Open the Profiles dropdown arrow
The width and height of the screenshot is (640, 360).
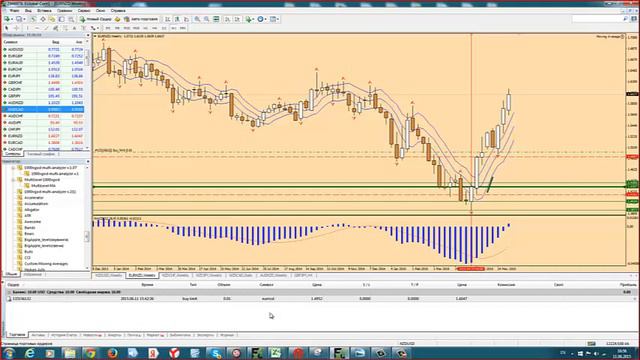pyautogui.click(x=24, y=19)
